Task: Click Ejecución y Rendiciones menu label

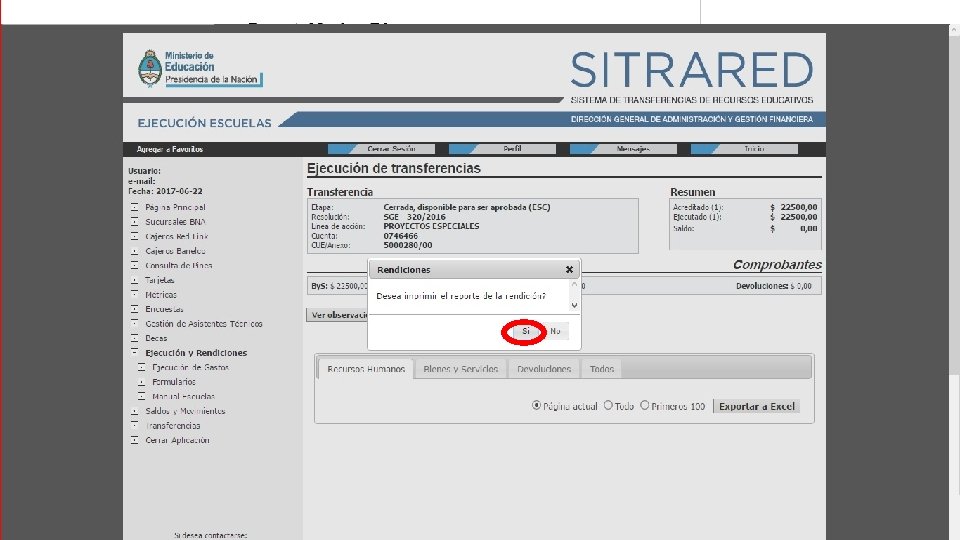Action: coord(196,353)
